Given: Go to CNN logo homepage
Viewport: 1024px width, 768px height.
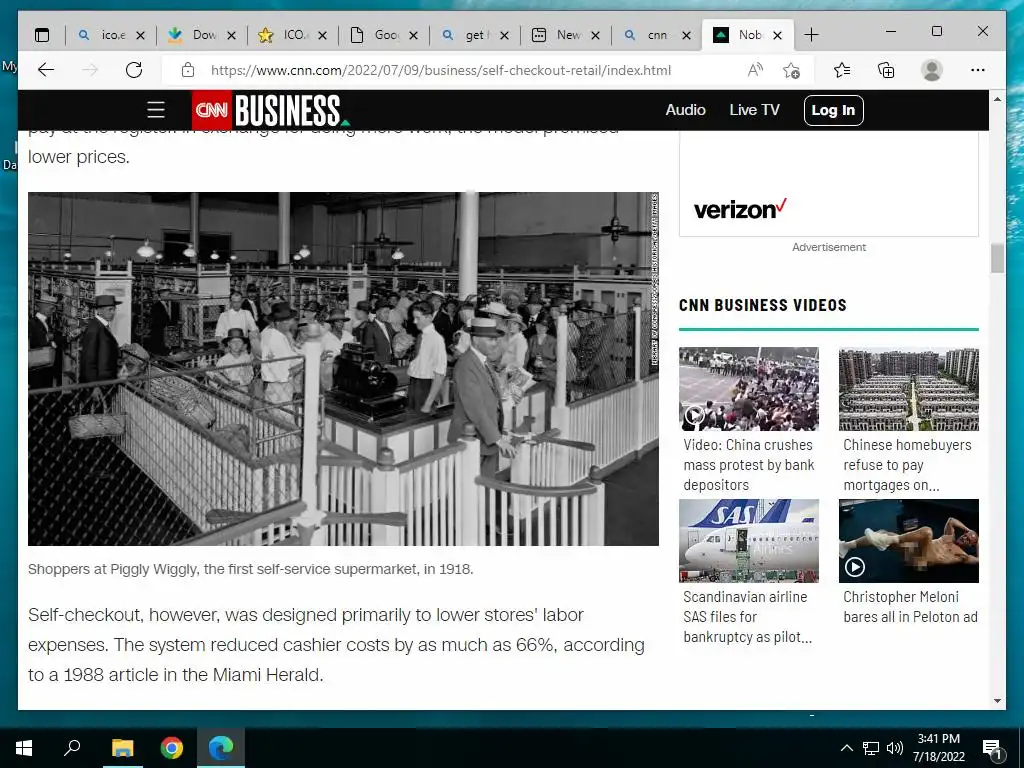Looking at the screenshot, I should (x=212, y=110).
